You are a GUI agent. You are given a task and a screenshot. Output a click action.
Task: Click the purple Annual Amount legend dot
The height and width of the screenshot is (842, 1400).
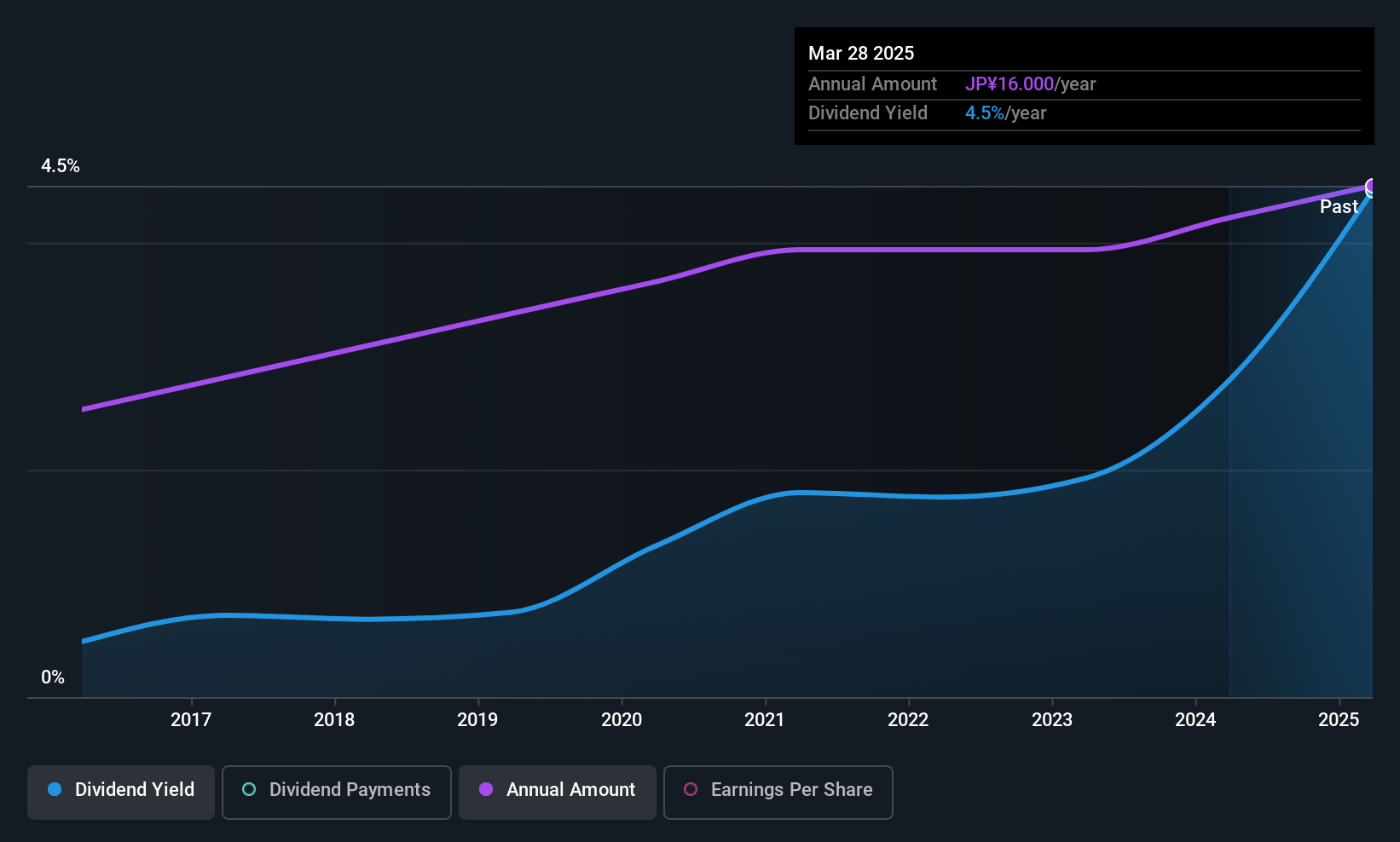click(486, 790)
